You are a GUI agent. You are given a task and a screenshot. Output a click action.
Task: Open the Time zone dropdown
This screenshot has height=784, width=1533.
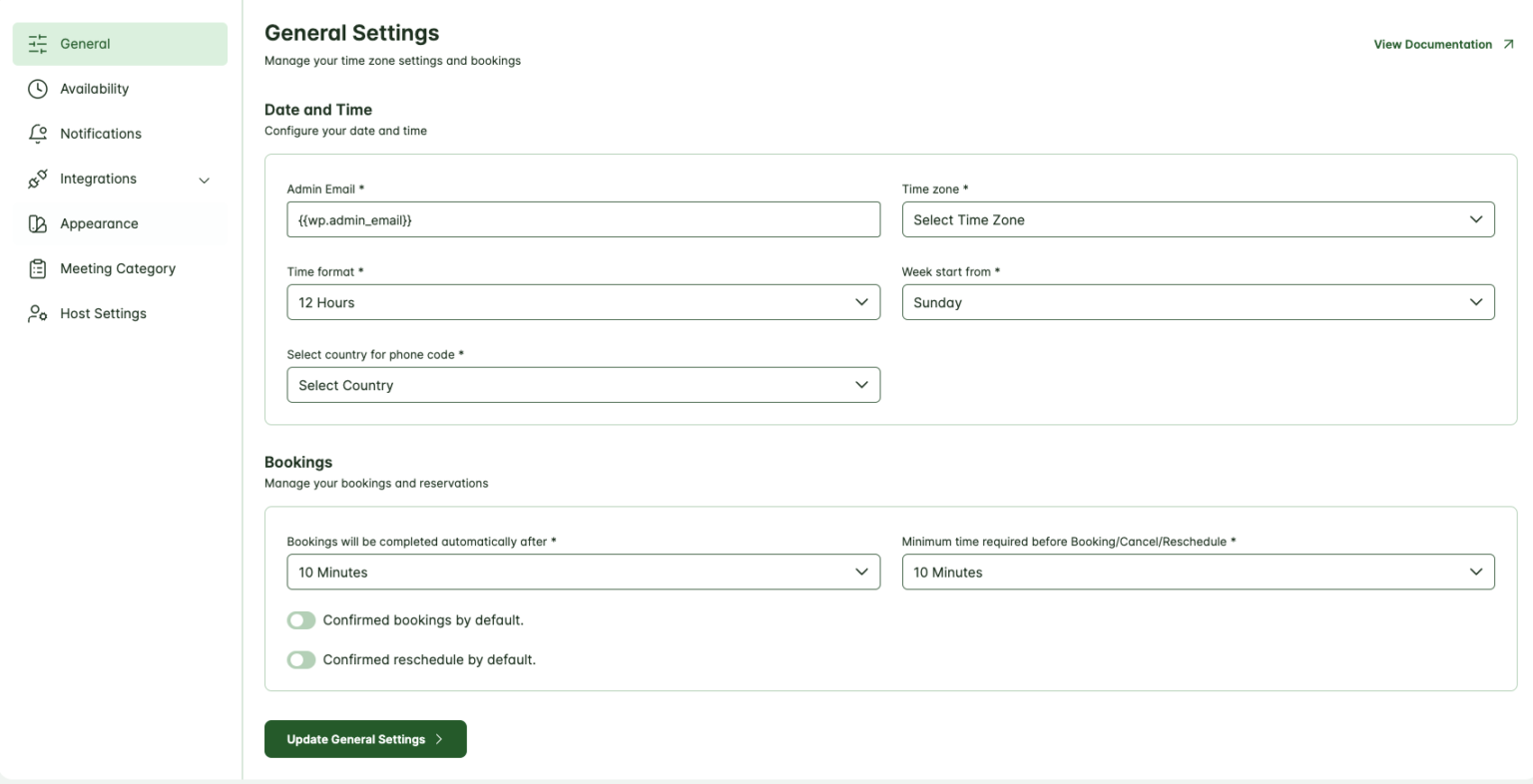pos(1198,219)
